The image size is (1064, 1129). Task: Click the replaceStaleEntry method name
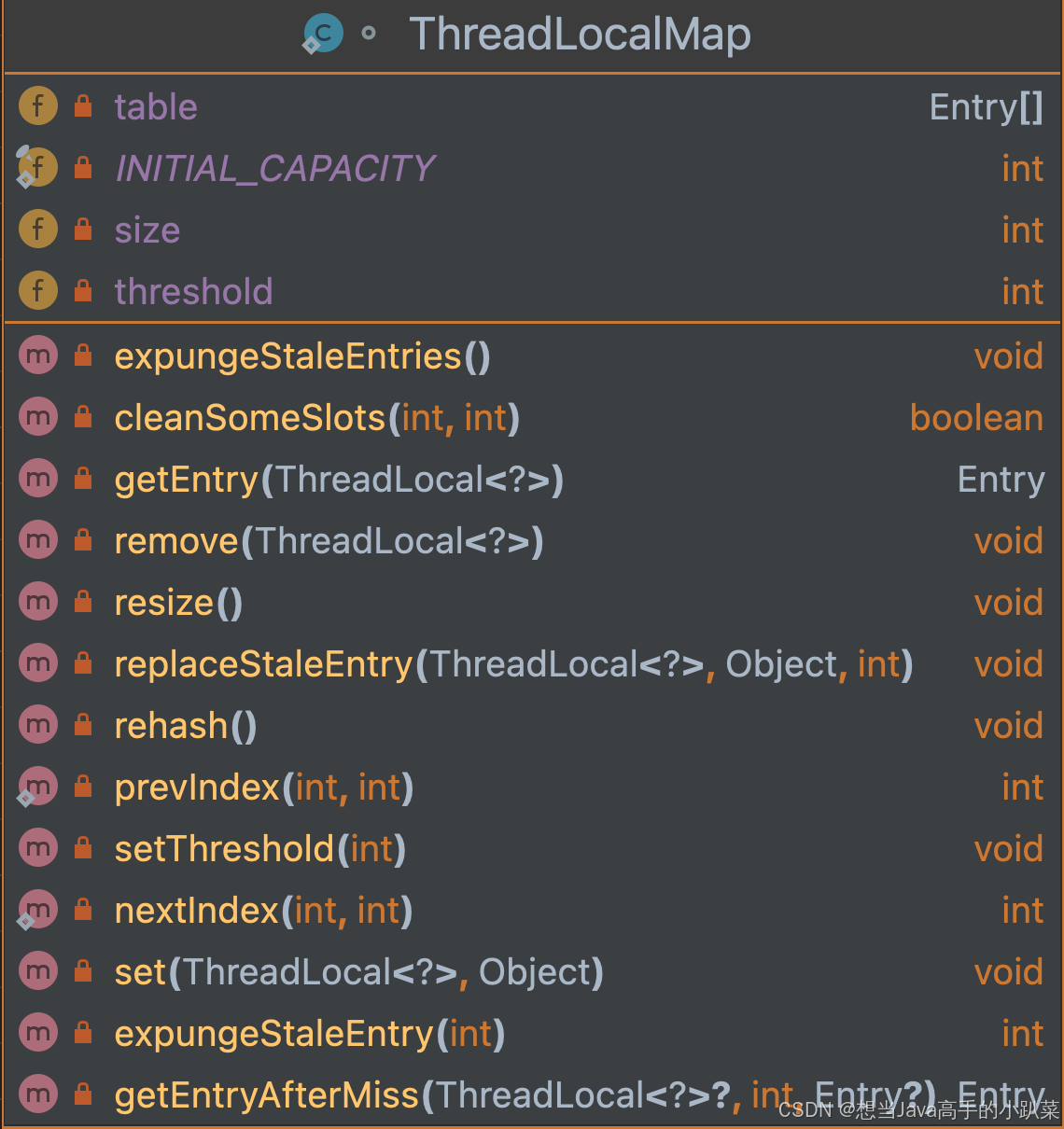[263, 663]
